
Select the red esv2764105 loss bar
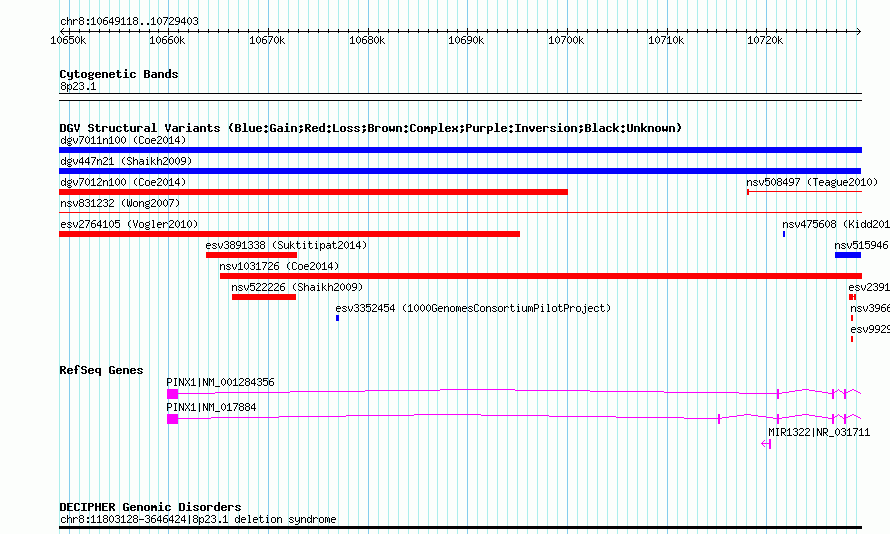pos(289,234)
